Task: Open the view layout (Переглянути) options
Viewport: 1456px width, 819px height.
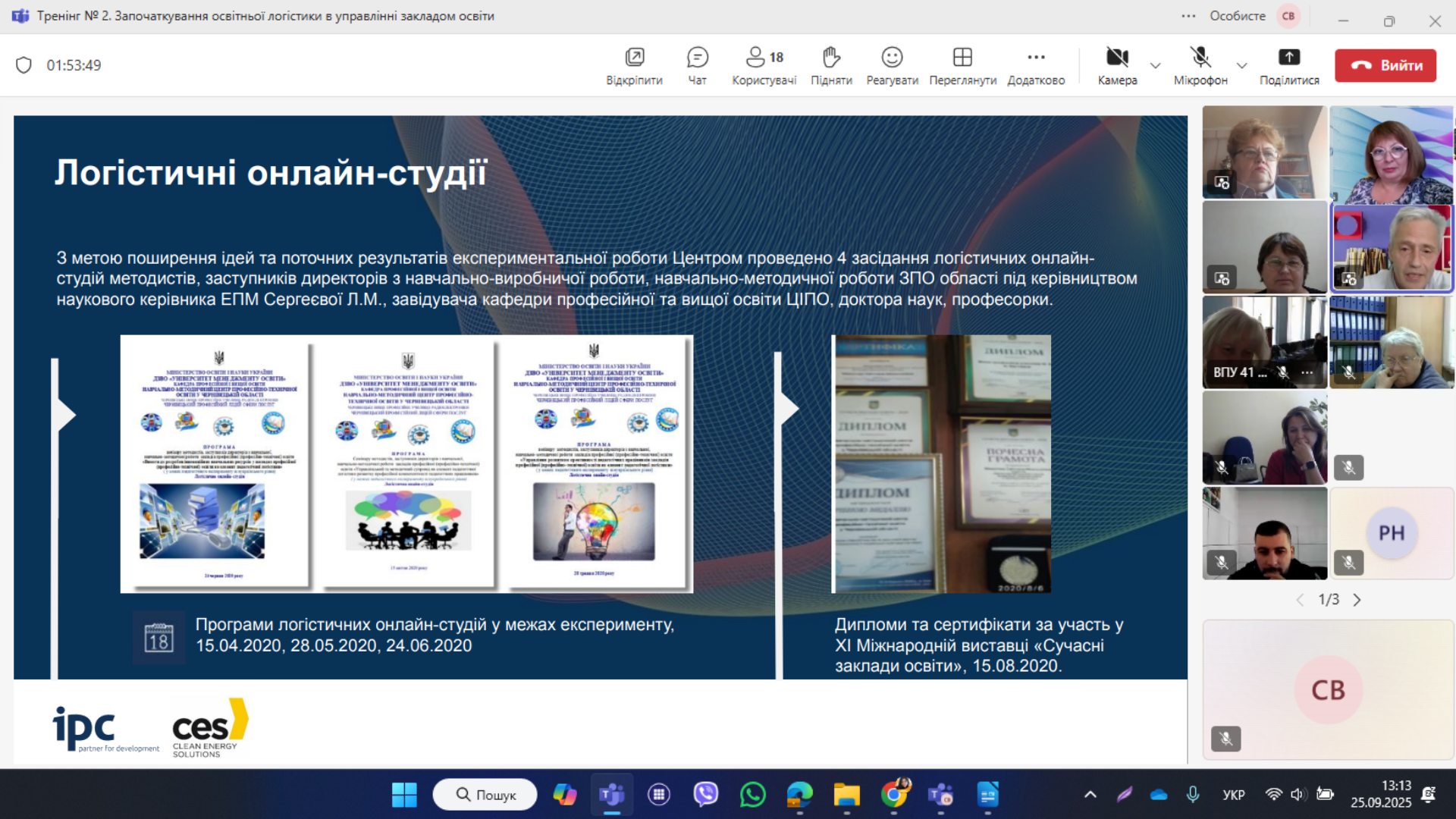Action: pyautogui.click(x=962, y=65)
